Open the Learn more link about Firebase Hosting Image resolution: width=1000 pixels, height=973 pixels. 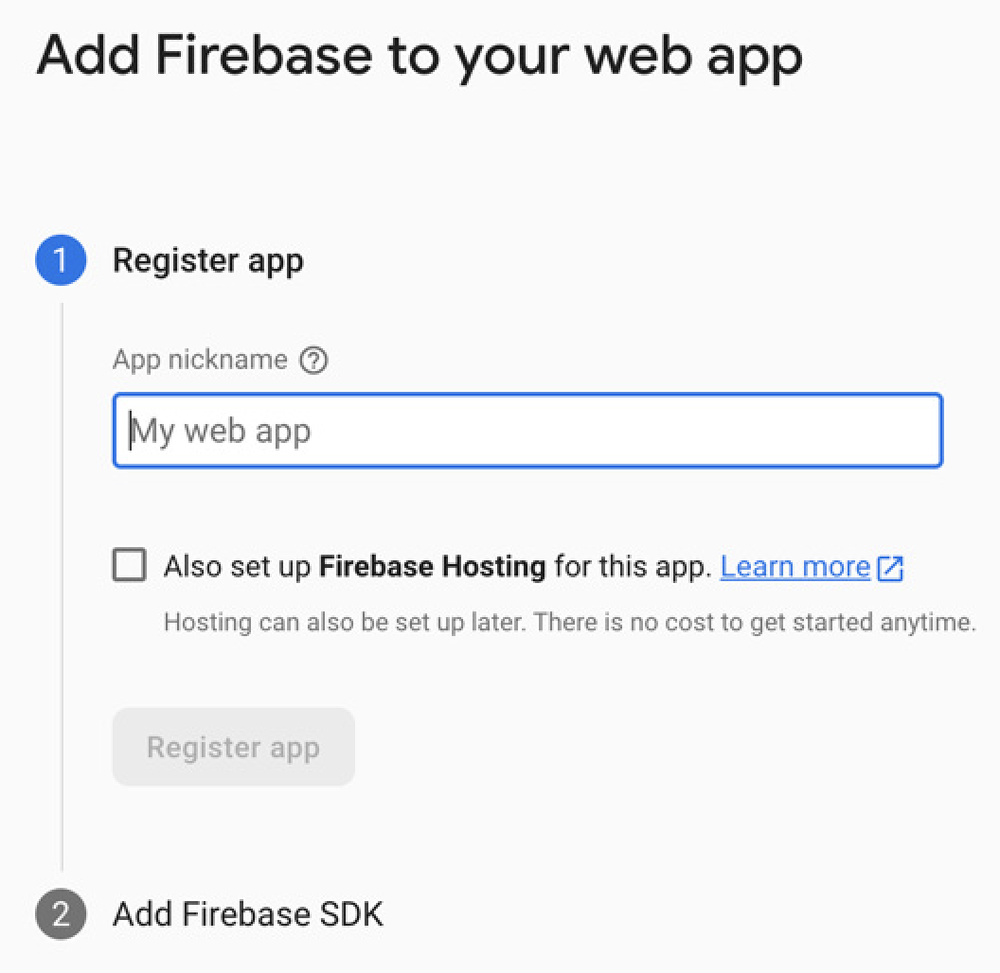794,566
